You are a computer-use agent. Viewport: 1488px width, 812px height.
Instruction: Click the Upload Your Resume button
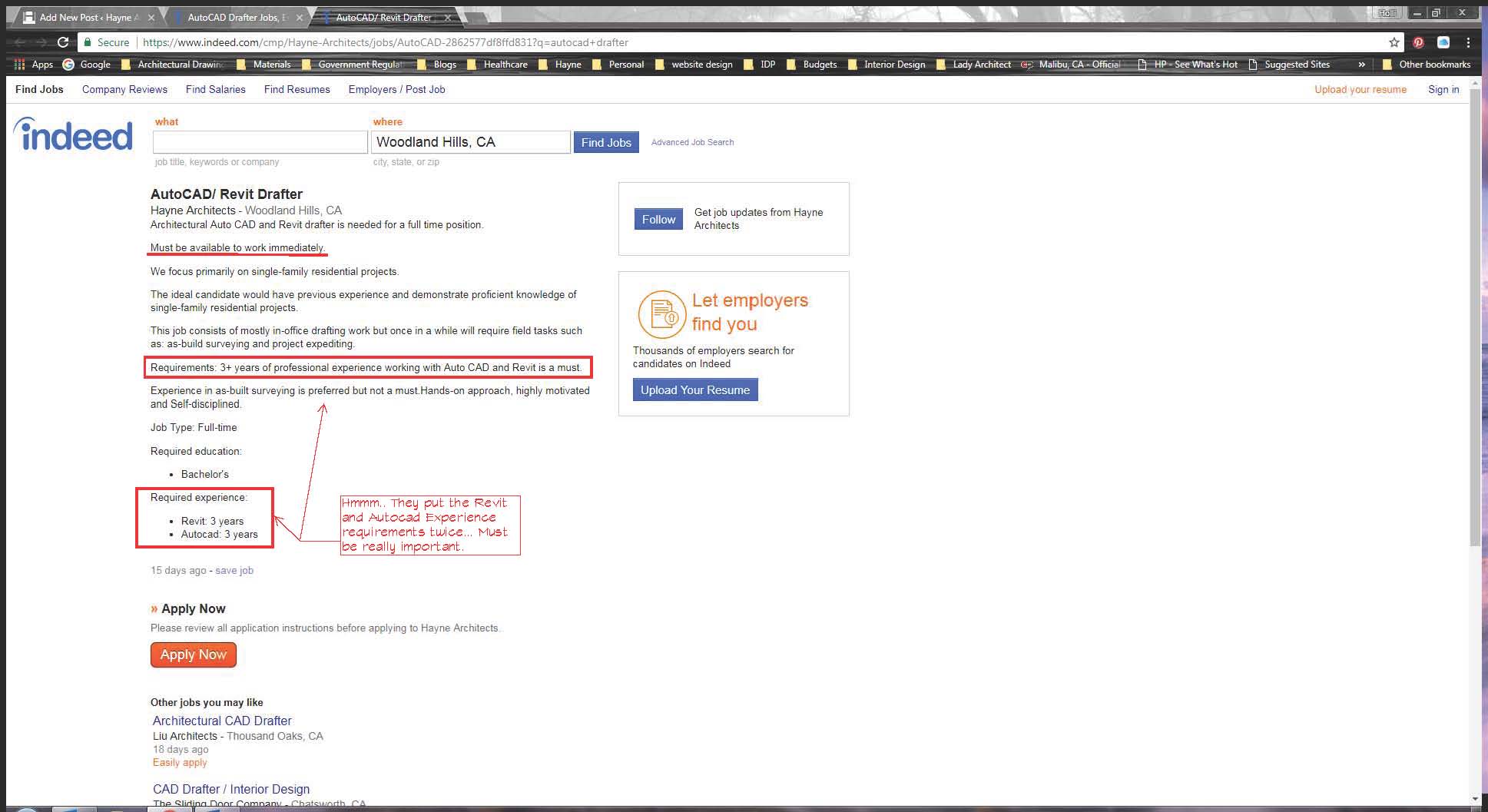[x=695, y=389]
